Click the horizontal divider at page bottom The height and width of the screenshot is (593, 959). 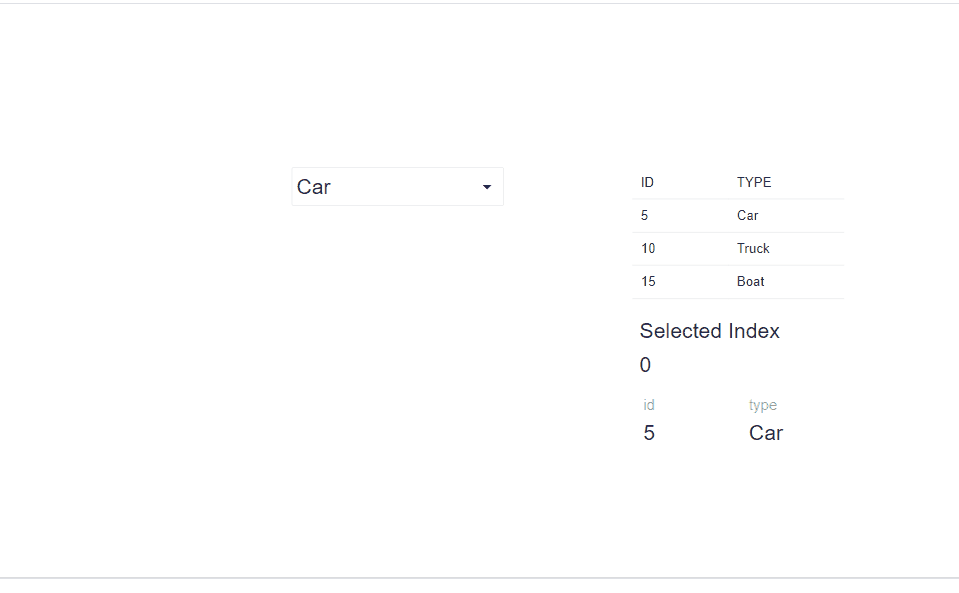[x=479, y=578]
